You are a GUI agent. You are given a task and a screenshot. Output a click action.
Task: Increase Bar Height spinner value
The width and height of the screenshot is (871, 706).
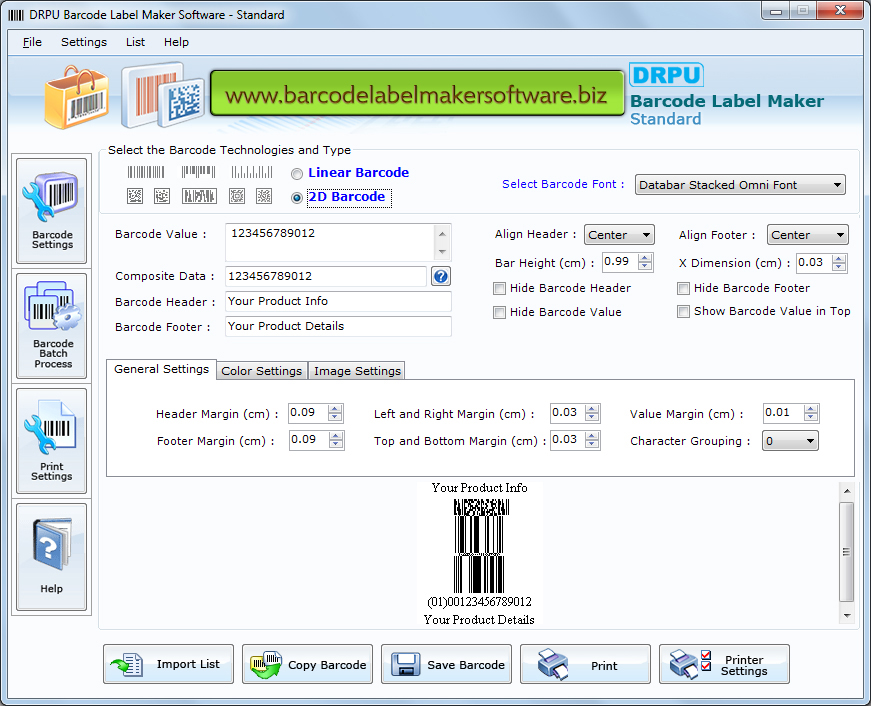[645, 258]
